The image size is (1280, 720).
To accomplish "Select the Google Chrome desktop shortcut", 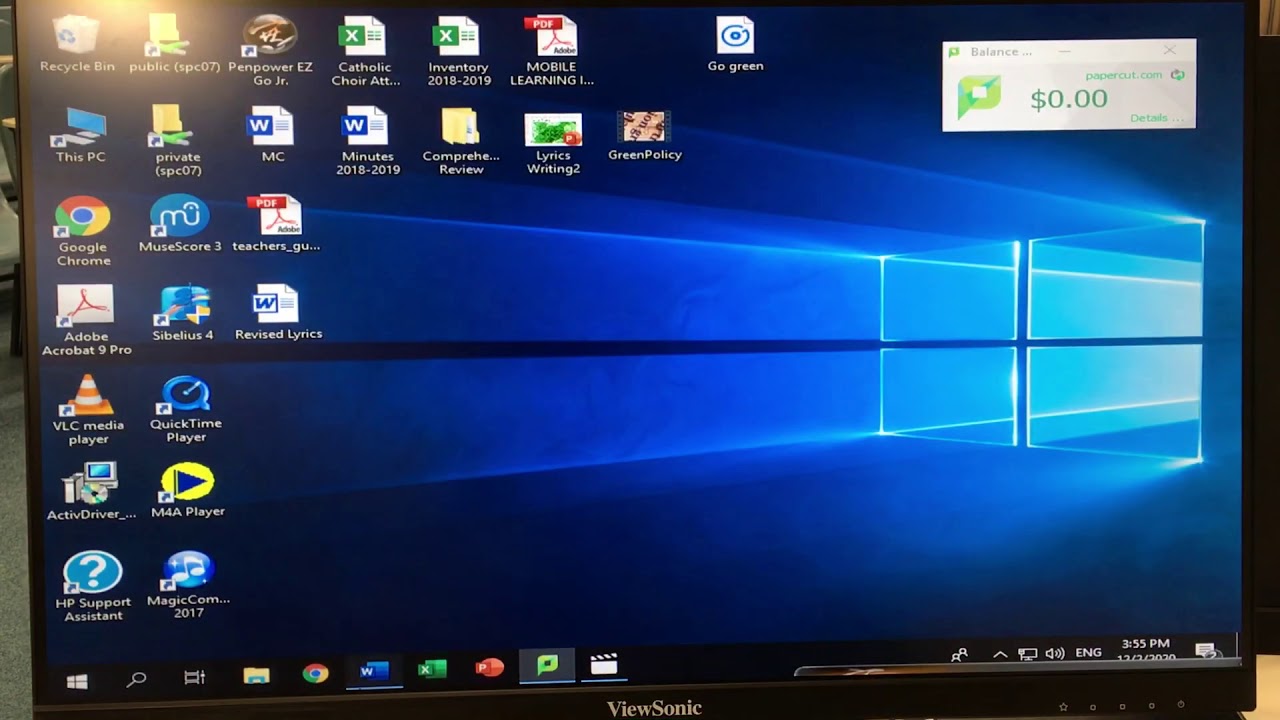I will (83, 230).
